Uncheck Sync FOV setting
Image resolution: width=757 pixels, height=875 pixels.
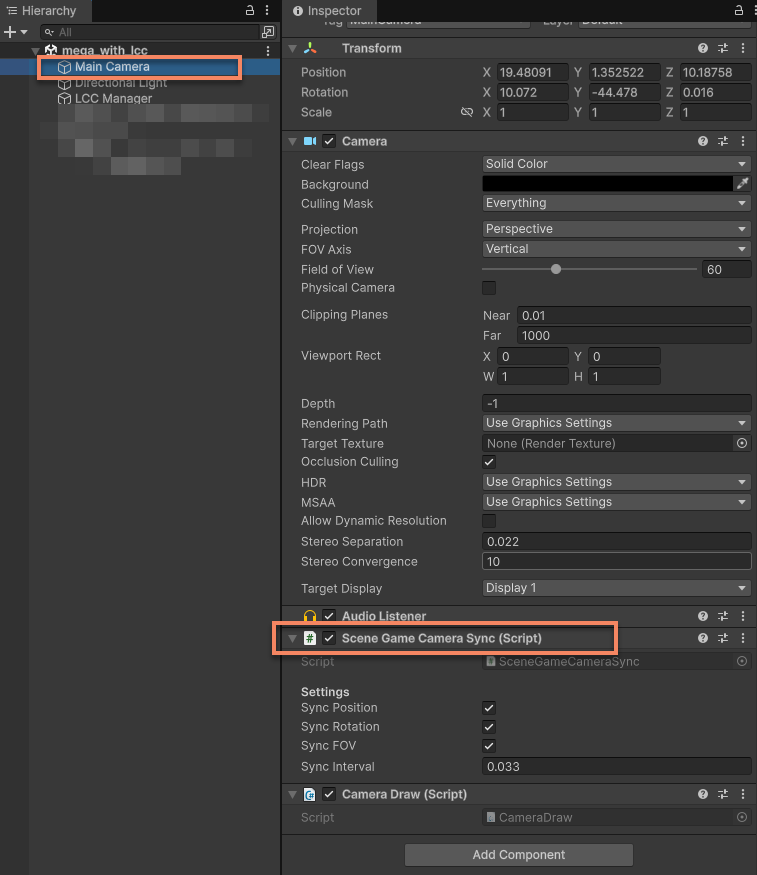[x=489, y=746]
